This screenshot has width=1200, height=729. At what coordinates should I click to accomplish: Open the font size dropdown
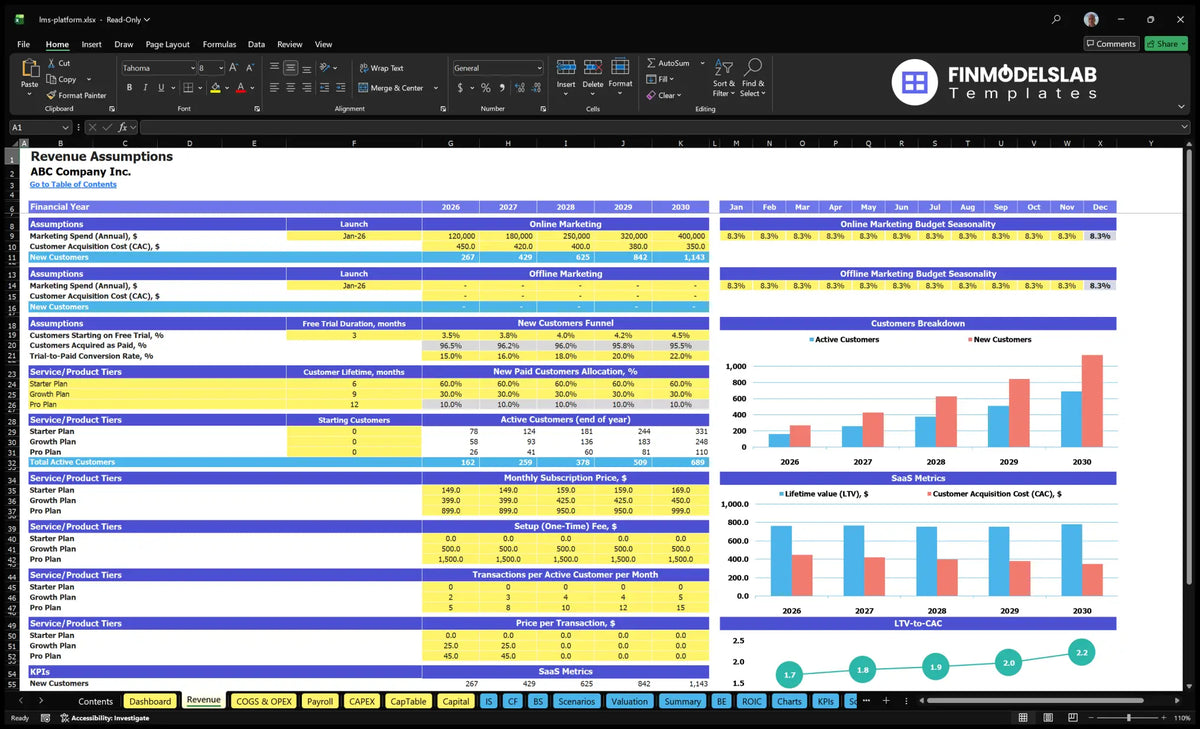pyautogui.click(x=219, y=68)
